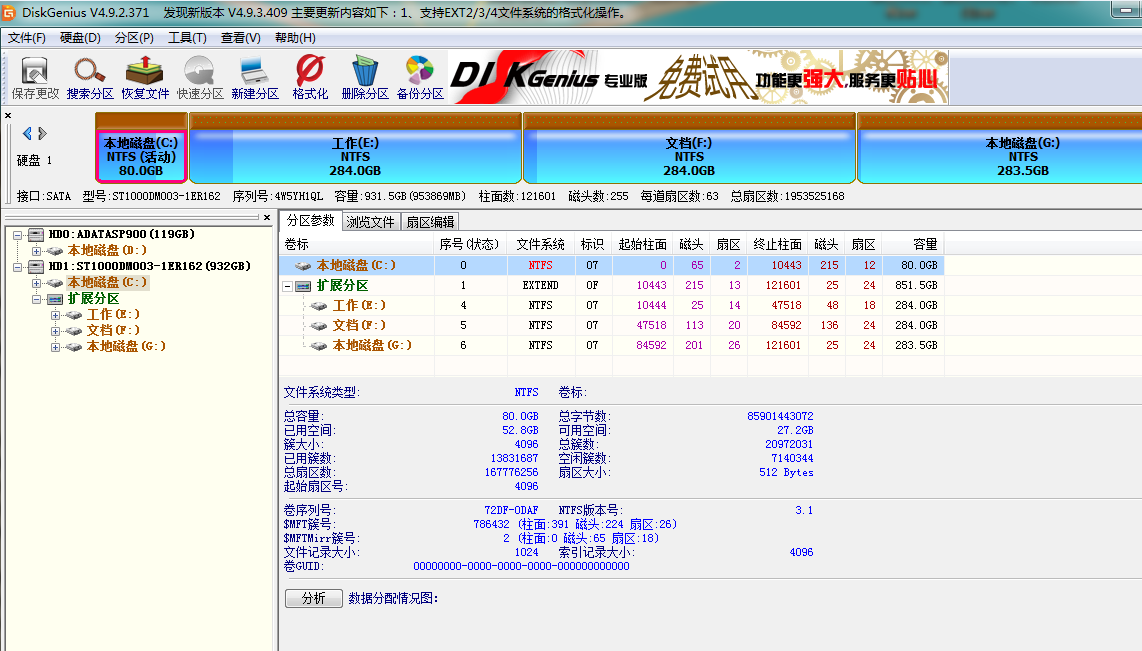Click the 分析 button

pyautogui.click(x=313, y=598)
